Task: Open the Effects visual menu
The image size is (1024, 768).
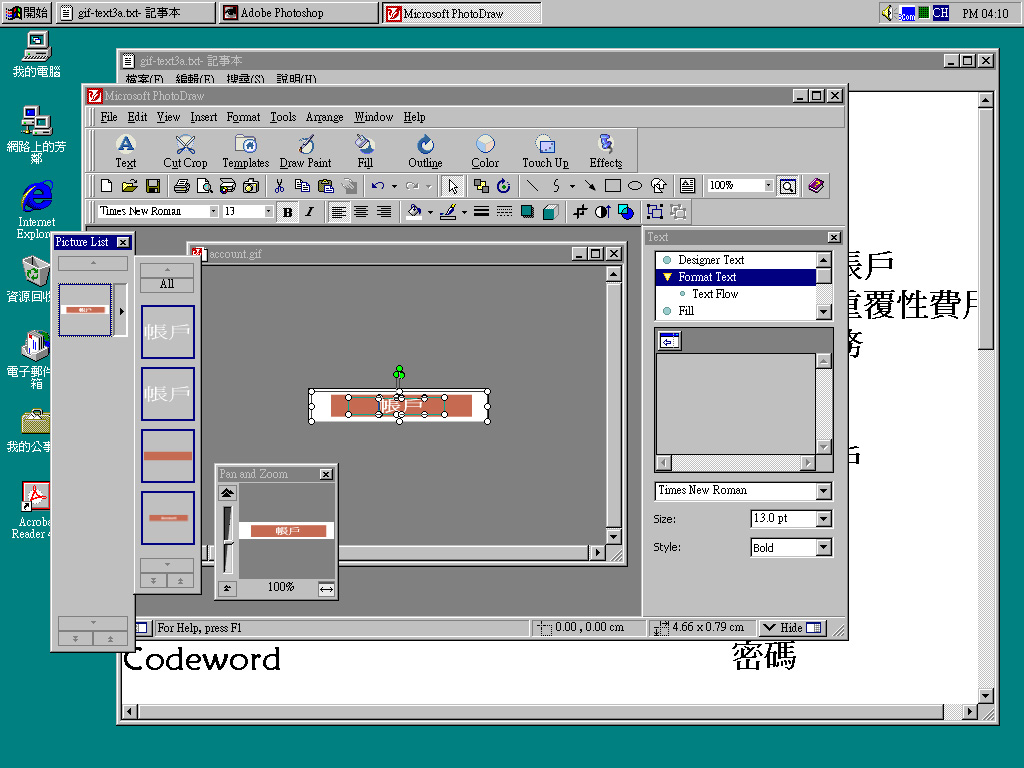Action: [x=605, y=152]
